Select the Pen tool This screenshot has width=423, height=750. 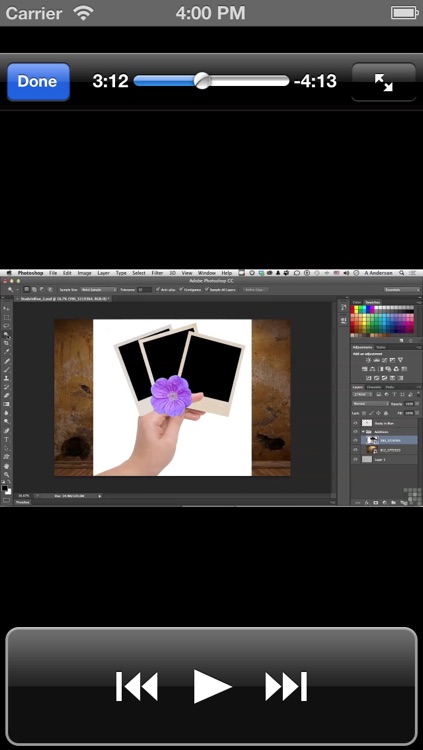(6, 430)
